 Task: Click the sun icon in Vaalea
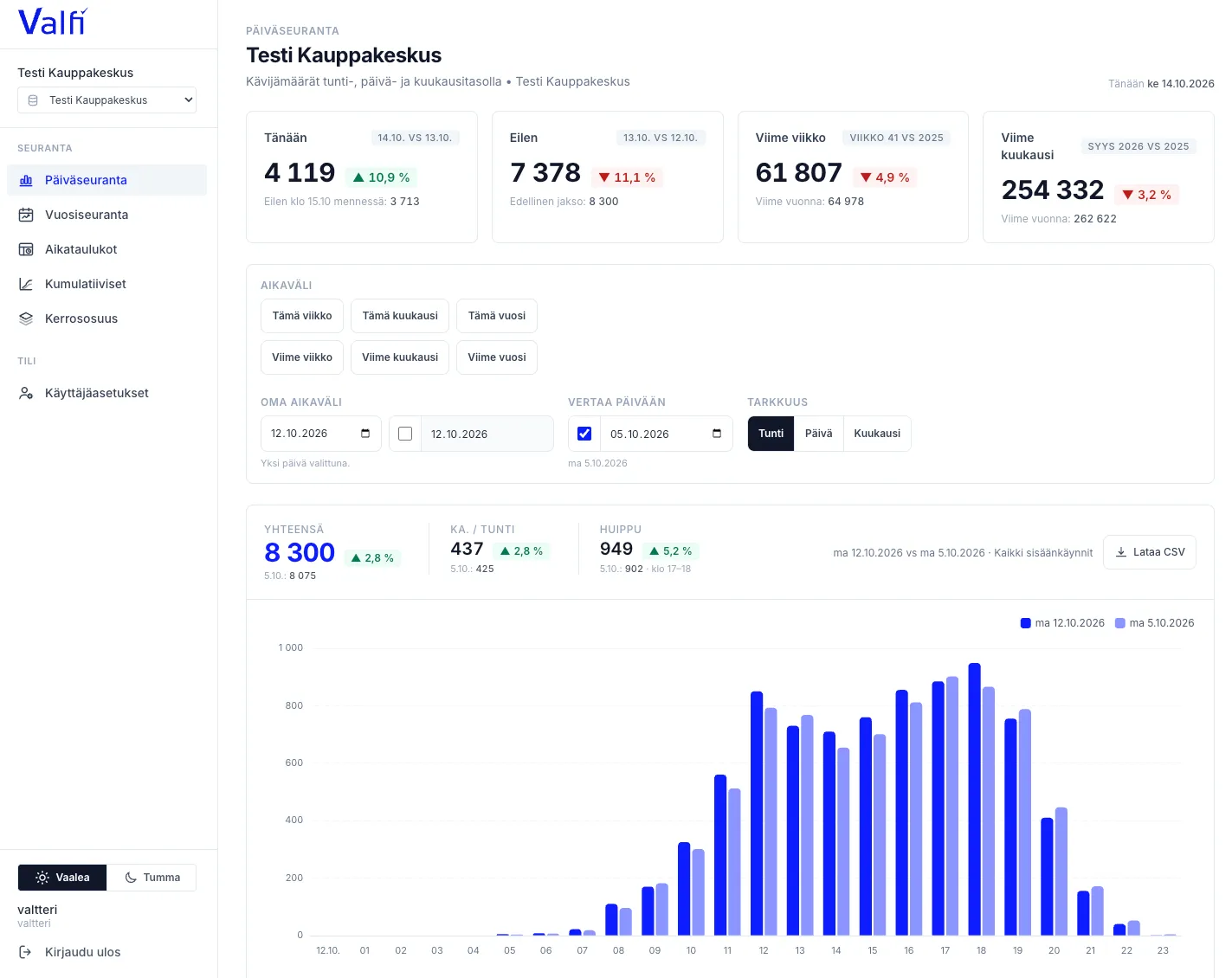[42, 878]
